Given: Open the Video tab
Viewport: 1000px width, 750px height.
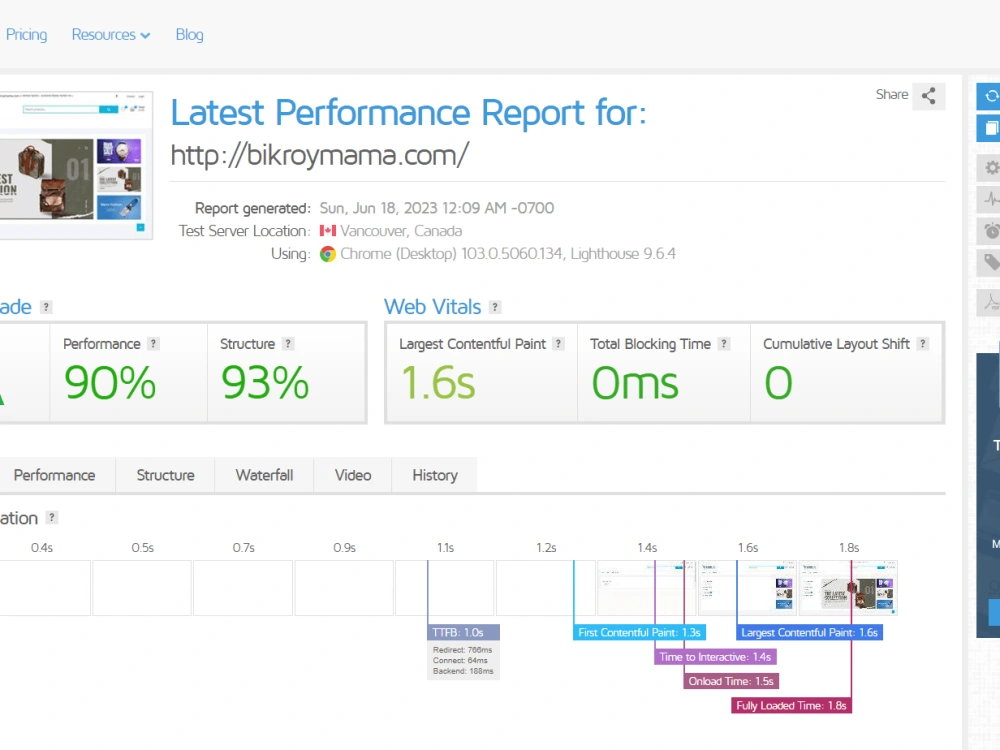Looking at the screenshot, I should (x=353, y=475).
